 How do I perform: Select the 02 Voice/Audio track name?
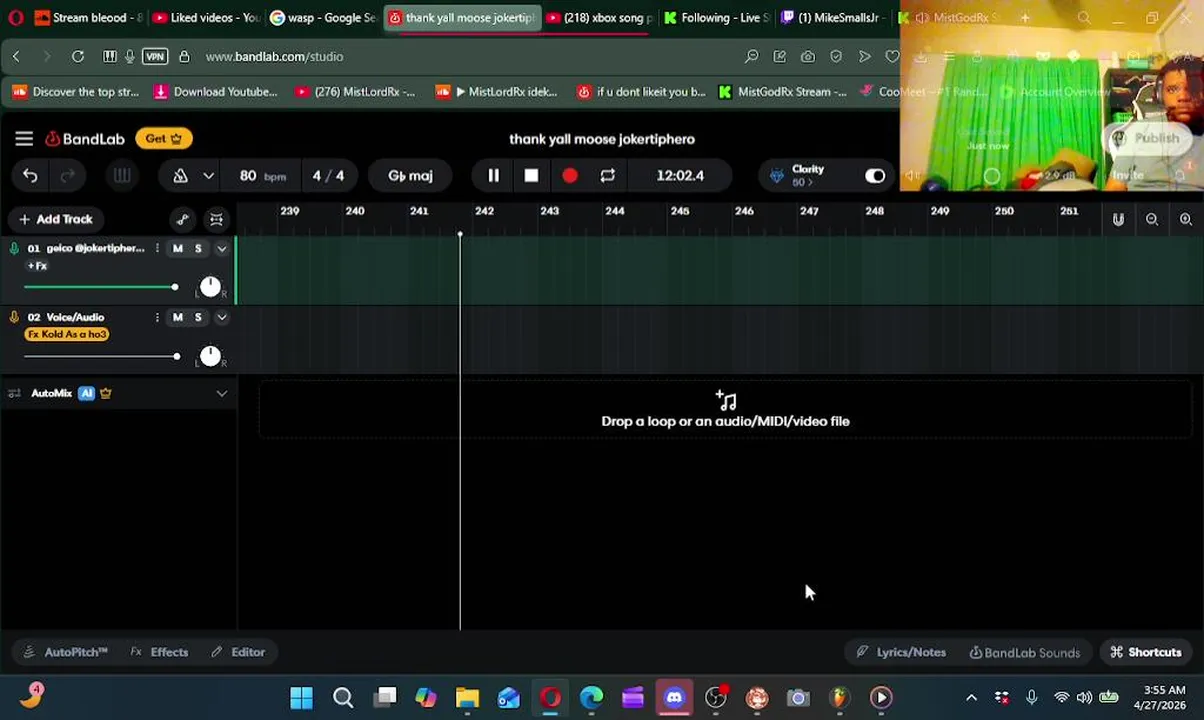pos(66,317)
